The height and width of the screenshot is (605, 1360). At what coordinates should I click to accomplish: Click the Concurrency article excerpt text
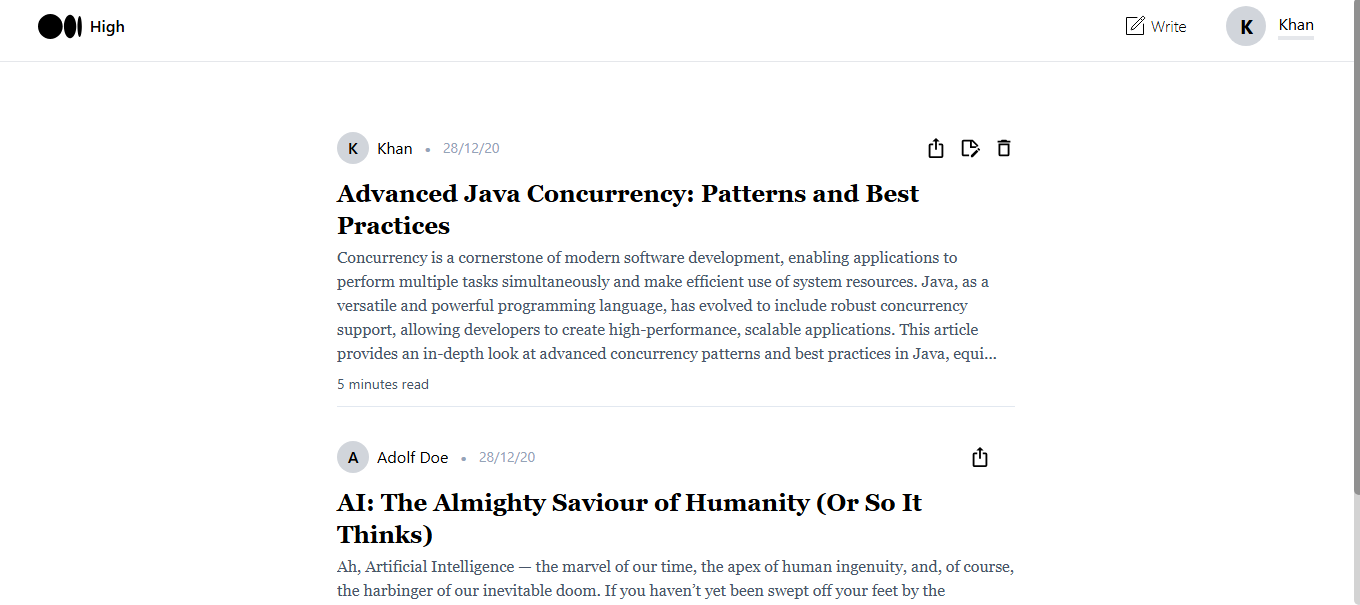pyautogui.click(x=667, y=305)
